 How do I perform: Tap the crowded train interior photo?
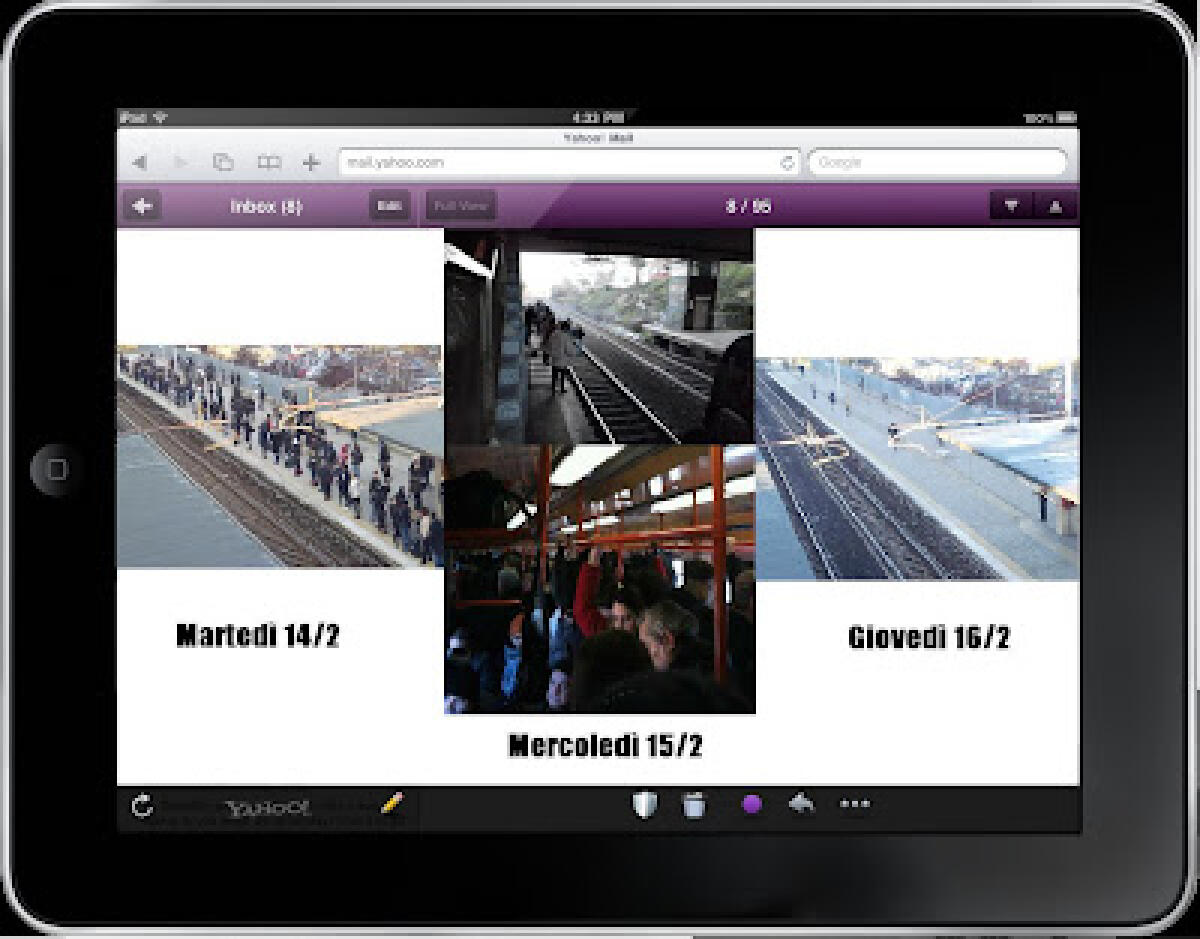(x=599, y=578)
